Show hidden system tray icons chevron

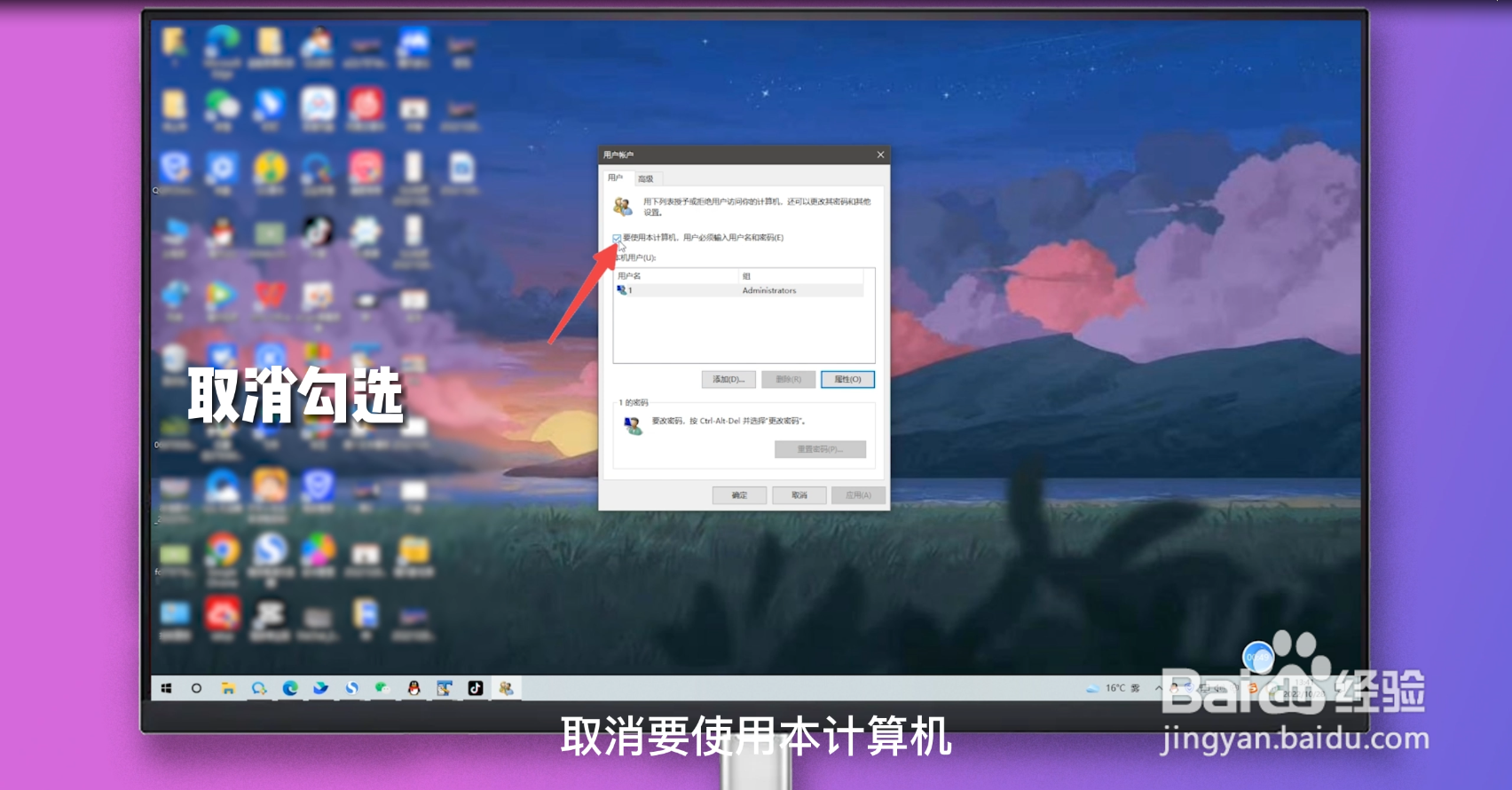point(1159,688)
